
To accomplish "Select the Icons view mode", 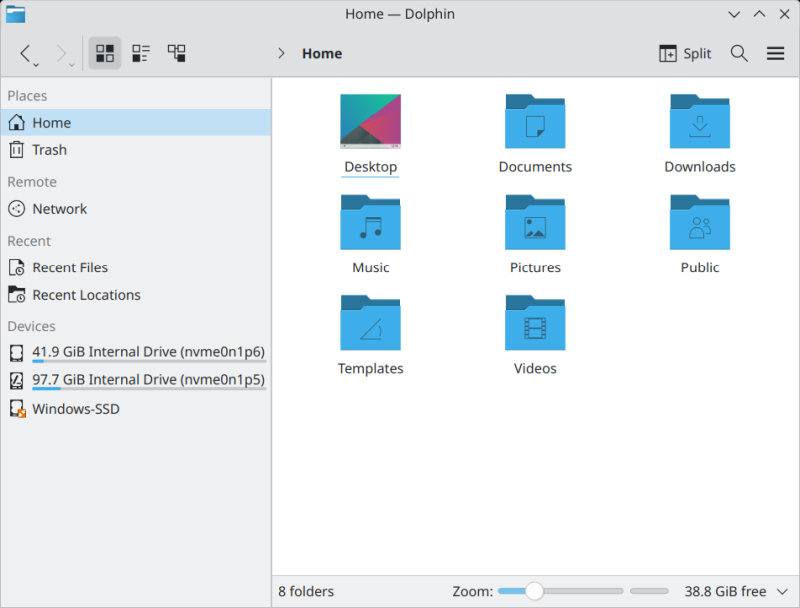I will click(x=104, y=53).
